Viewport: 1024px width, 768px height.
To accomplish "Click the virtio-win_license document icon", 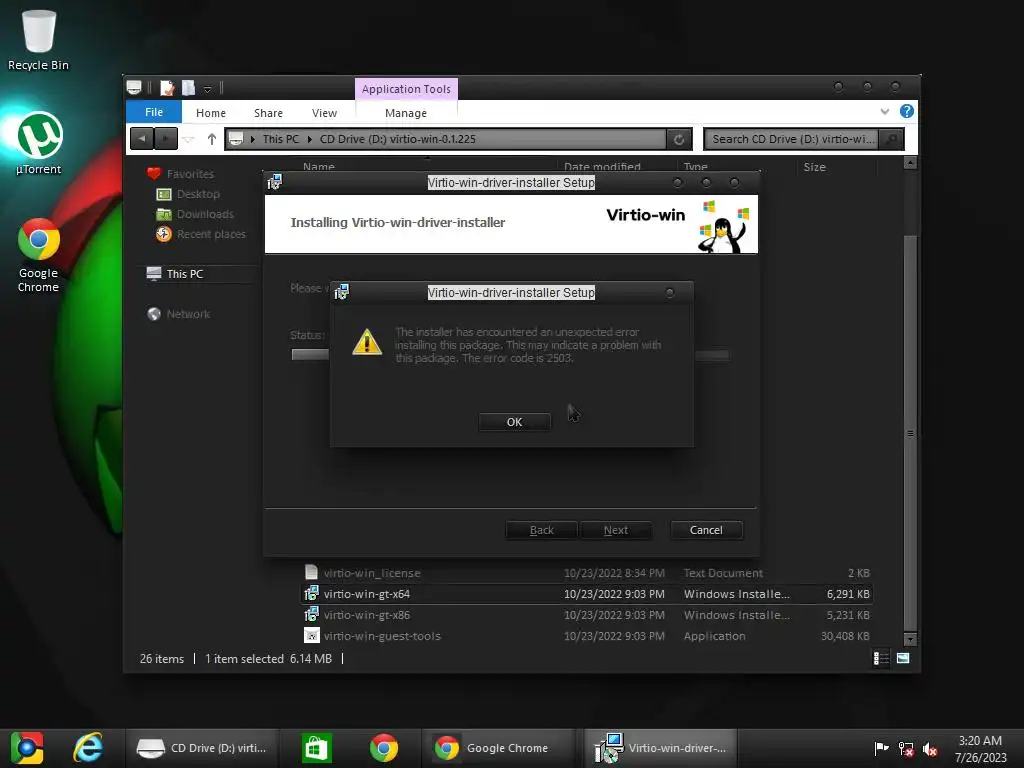I will 312,573.
